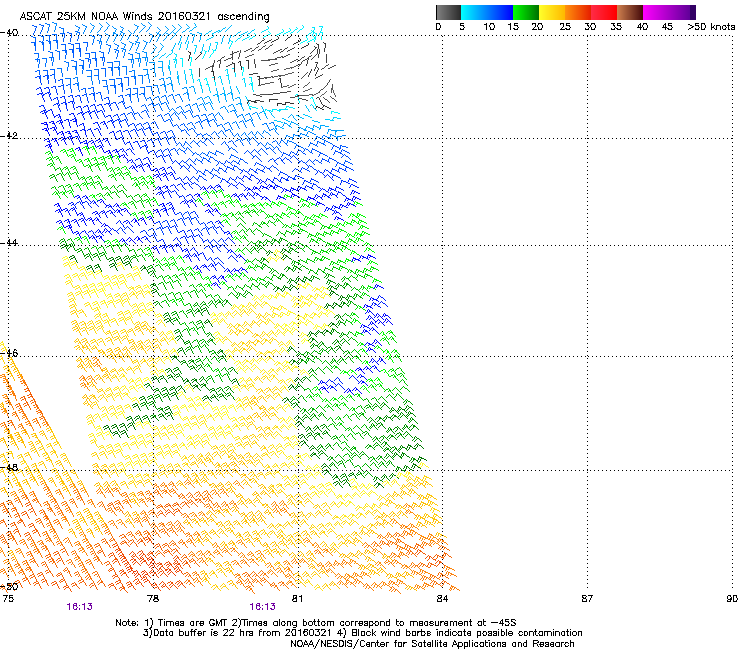Click the ASCAT 25KM NOAA Winds title

144,16
